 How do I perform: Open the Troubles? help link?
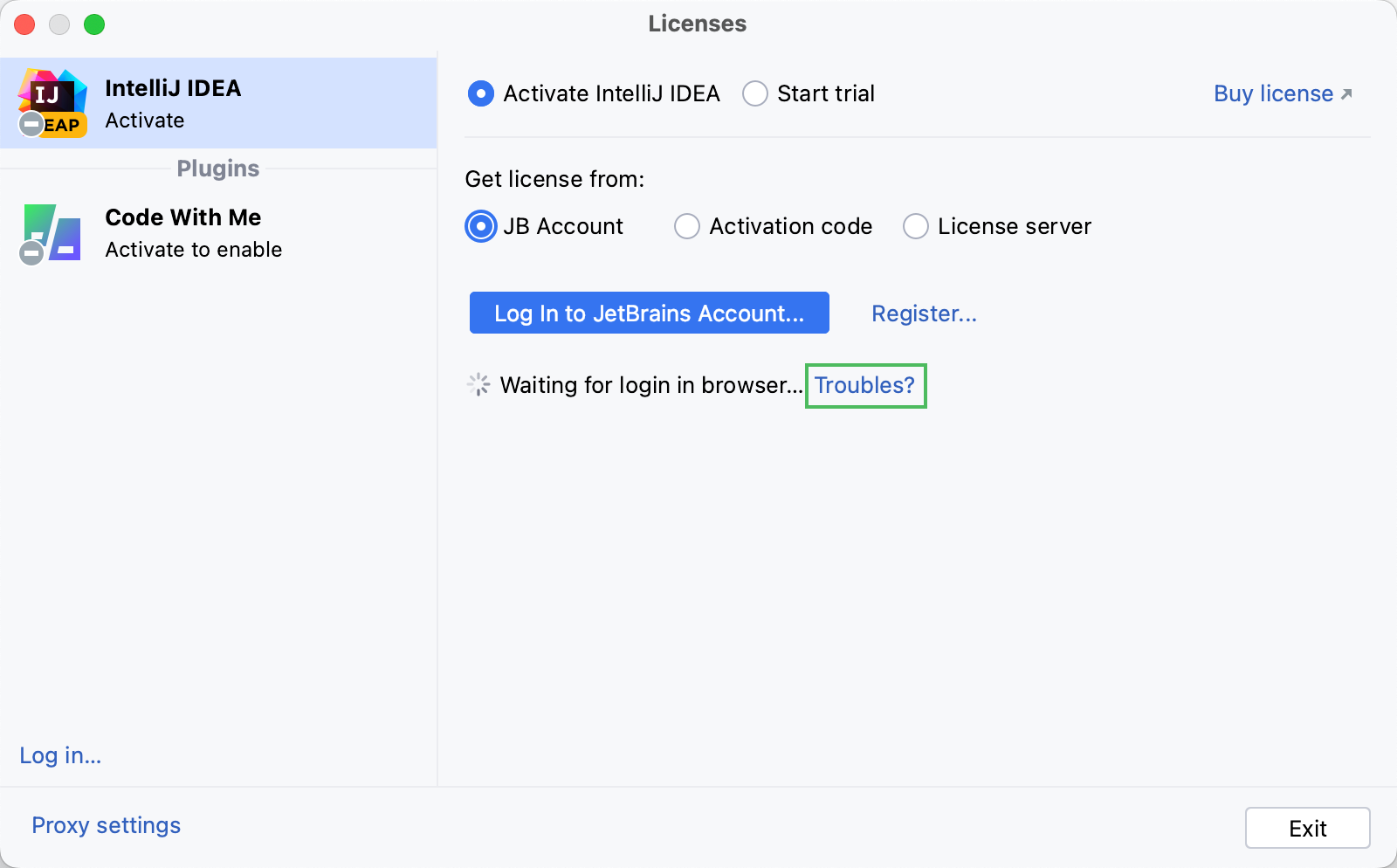[x=864, y=385]
